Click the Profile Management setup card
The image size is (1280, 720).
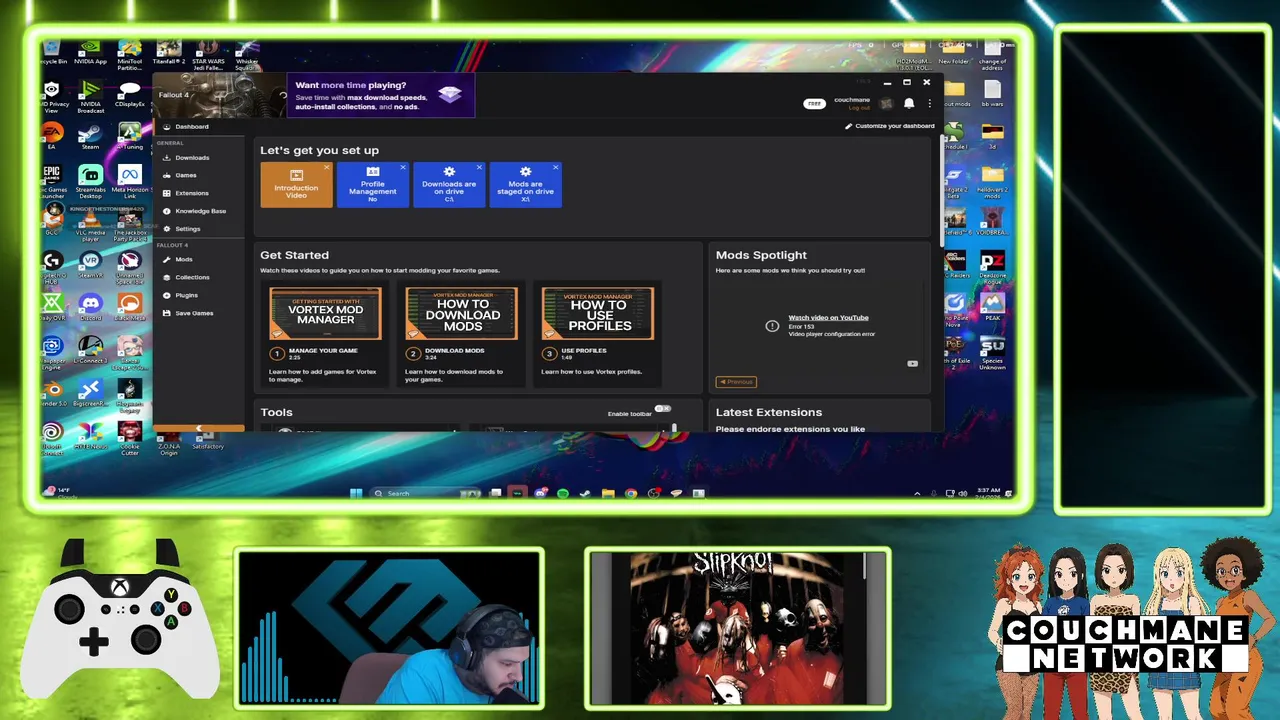[x=372, y=185]
